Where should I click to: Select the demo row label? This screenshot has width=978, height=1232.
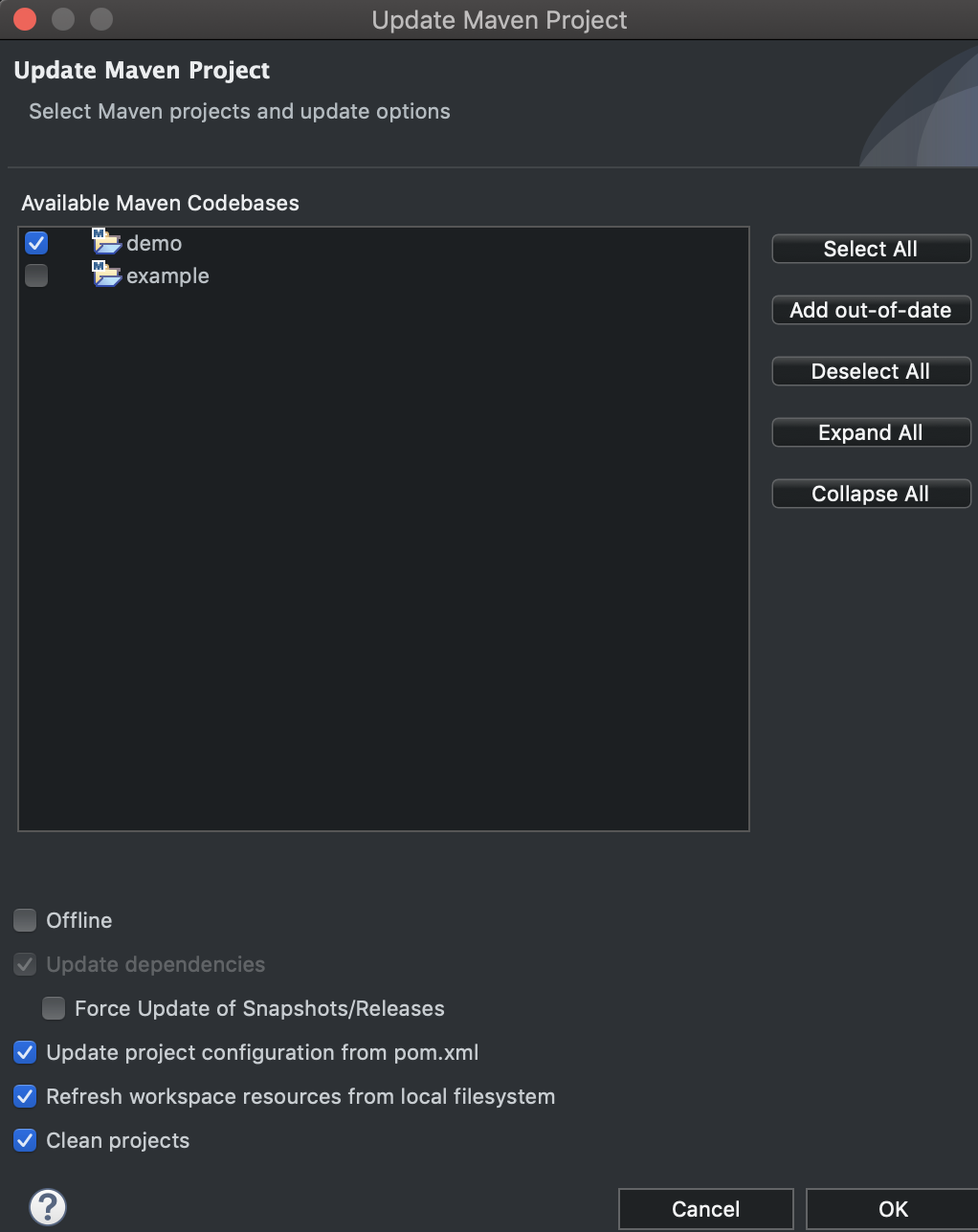154,243
